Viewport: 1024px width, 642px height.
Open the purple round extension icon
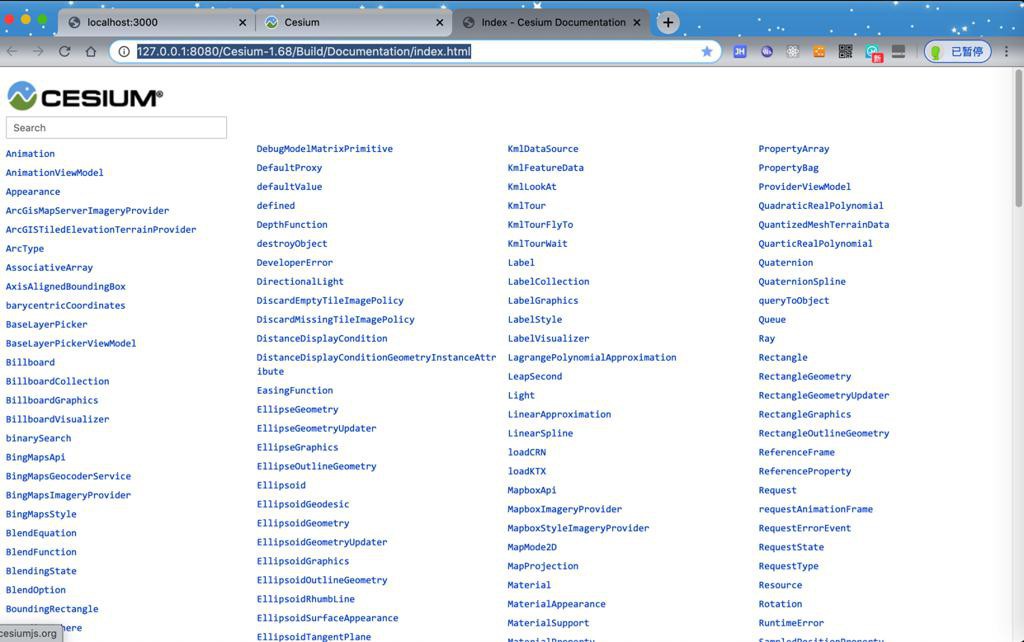click(x=767, y=52)
